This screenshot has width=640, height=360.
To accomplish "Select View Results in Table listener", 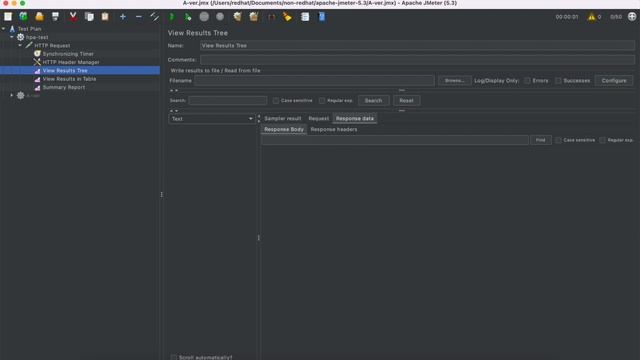I will point(69,79).
